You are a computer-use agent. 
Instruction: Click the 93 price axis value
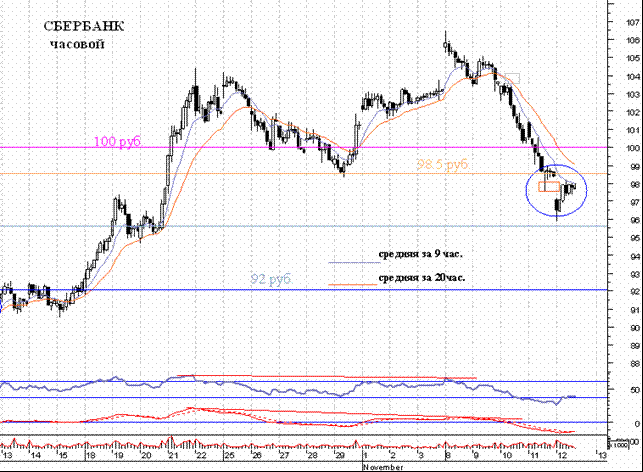[x=635, y=274]
